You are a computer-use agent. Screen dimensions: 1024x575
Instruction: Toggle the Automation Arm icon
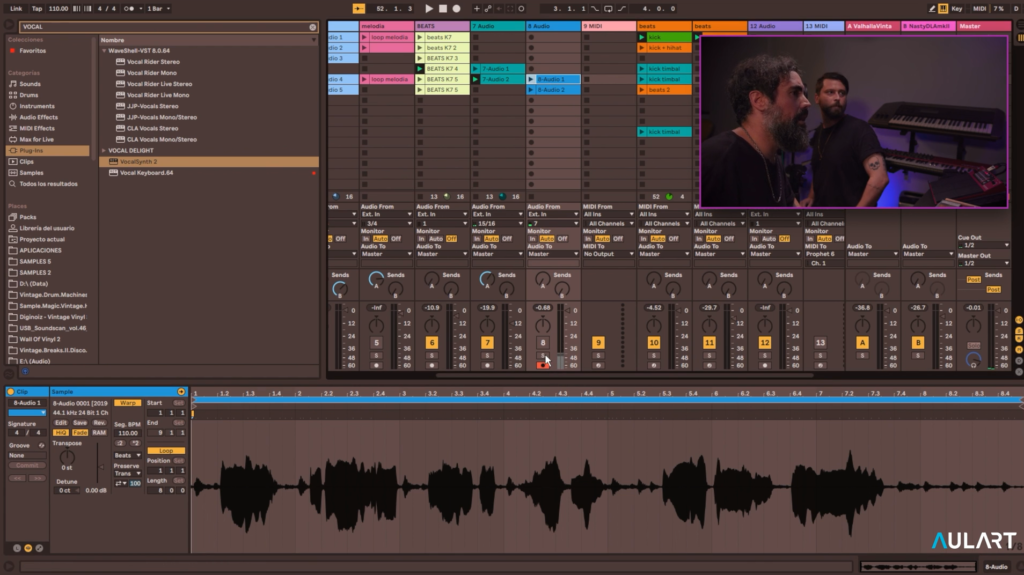(x=488, y=8)
